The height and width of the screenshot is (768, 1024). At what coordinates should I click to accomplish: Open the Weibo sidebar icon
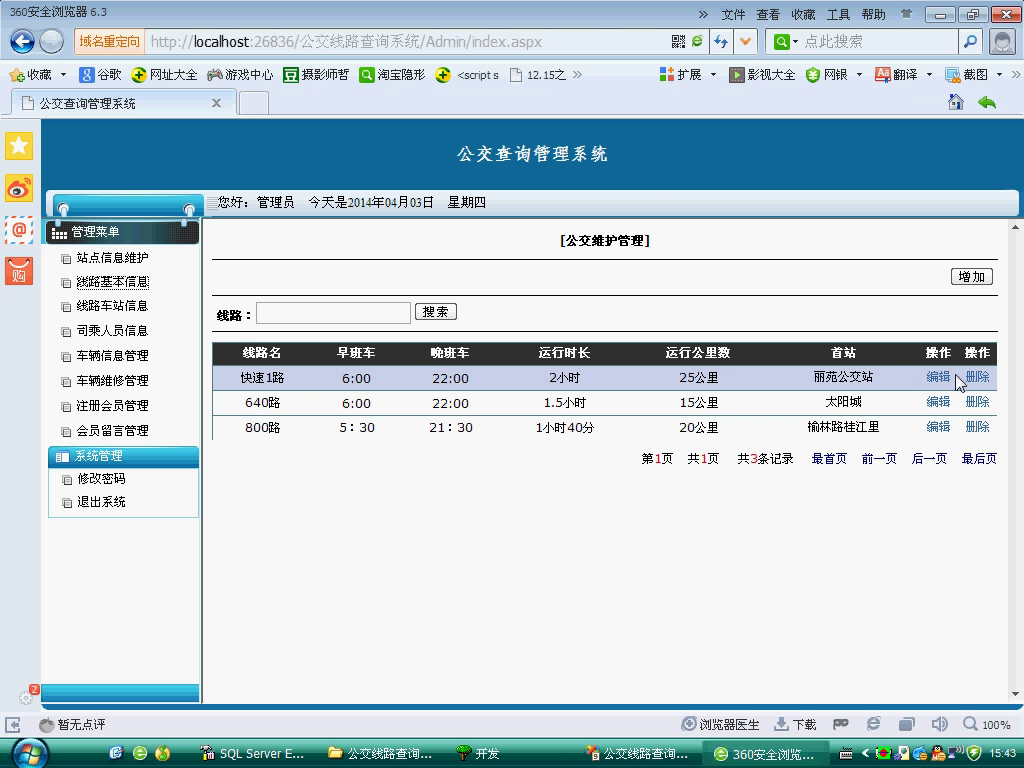(x=19, y=187)
